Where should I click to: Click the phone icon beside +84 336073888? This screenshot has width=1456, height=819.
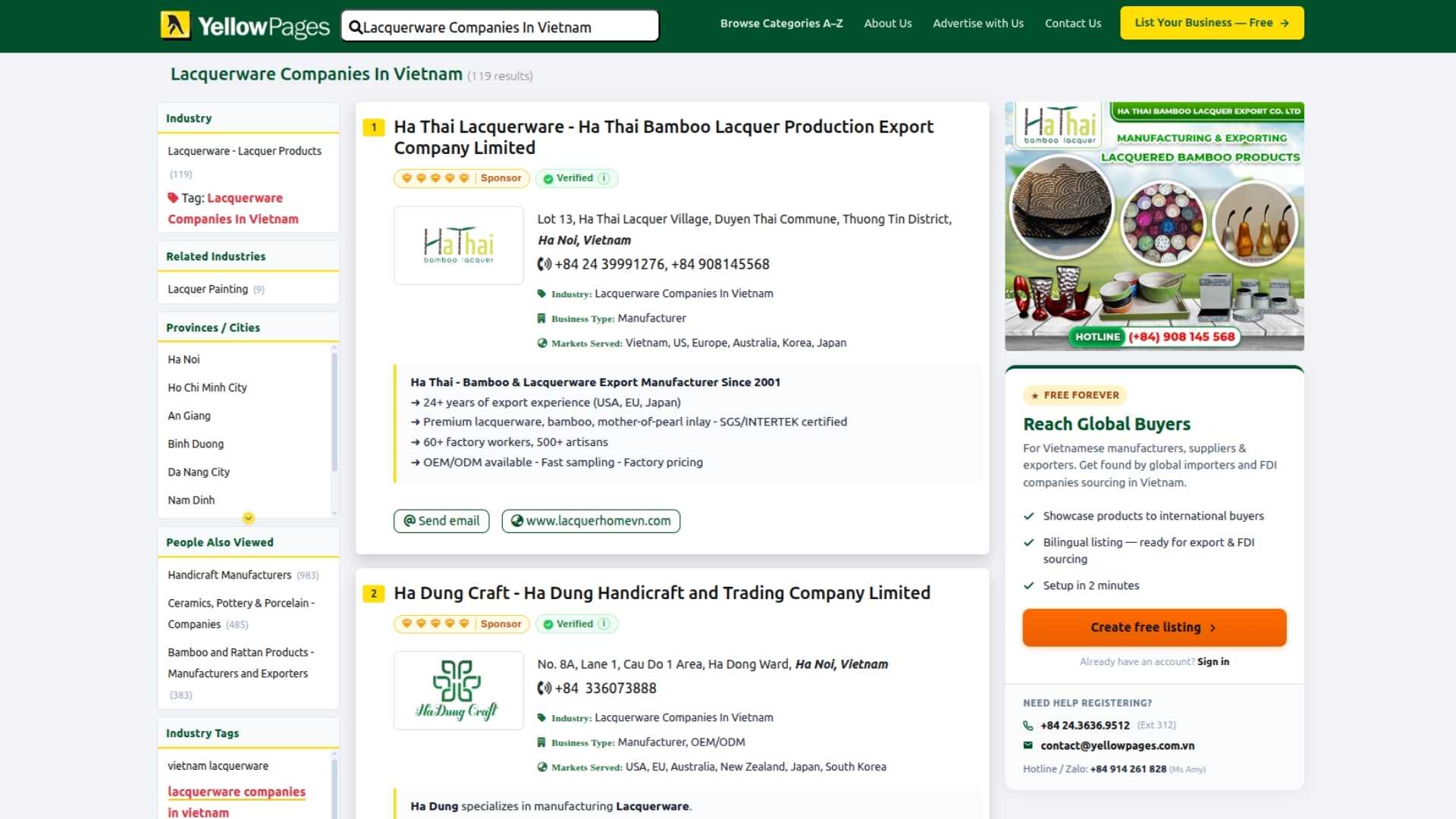click(x=544, y=688)
